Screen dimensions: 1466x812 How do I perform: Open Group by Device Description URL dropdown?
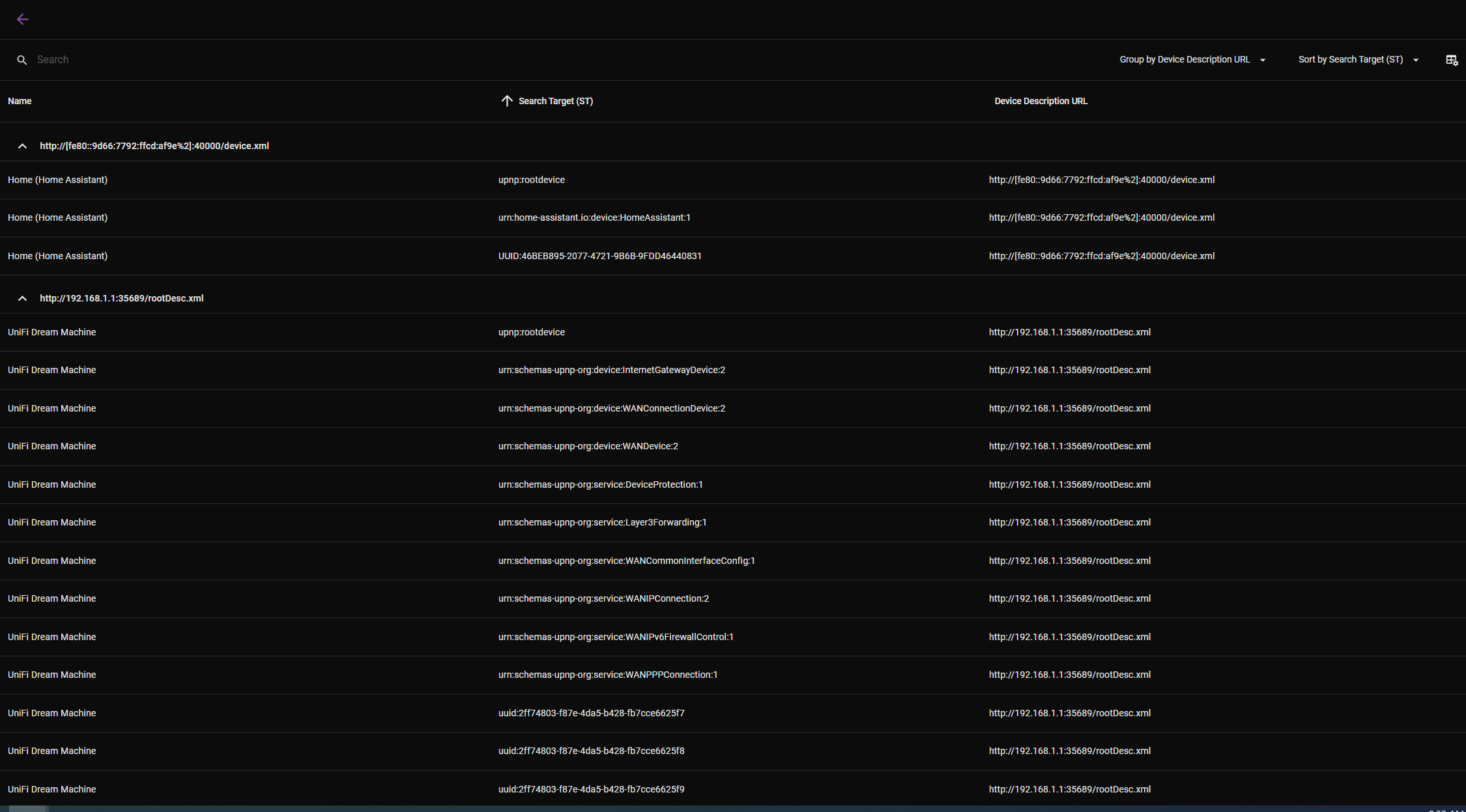click(1192, 60)
